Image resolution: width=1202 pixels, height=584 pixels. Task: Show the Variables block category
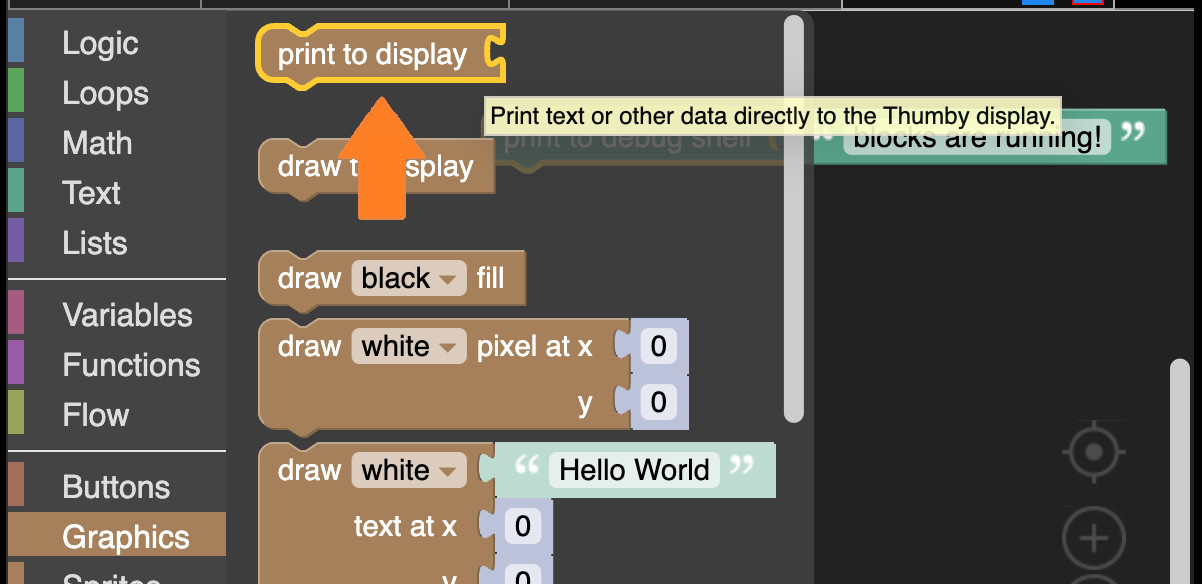(x=127, y=315)
